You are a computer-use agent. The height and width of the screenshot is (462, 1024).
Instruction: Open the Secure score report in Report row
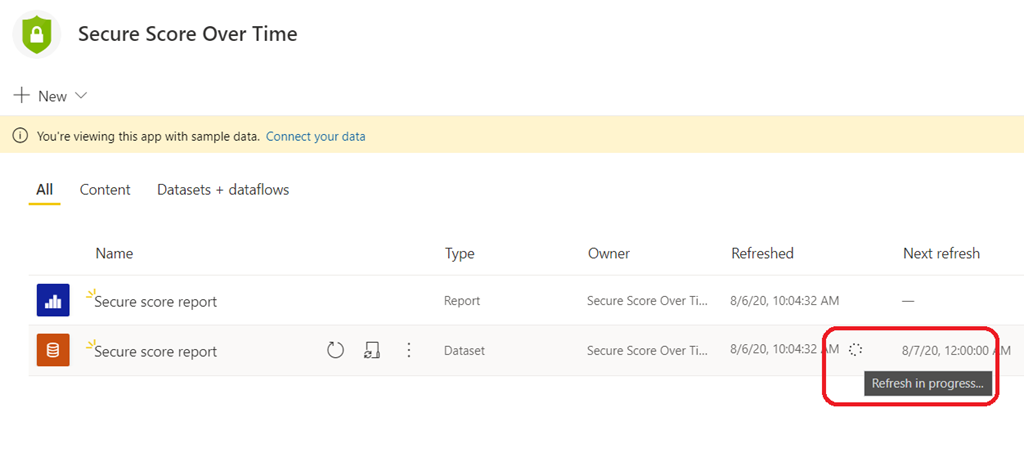156,301
